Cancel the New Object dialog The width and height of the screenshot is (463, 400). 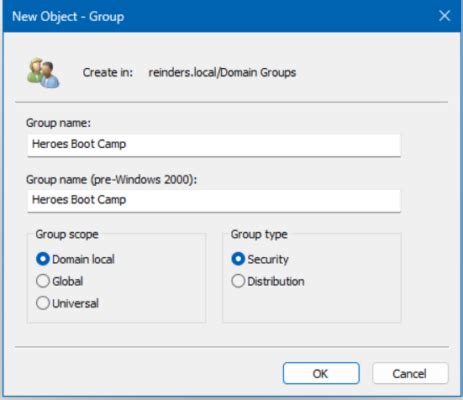(x=410, y=373)
